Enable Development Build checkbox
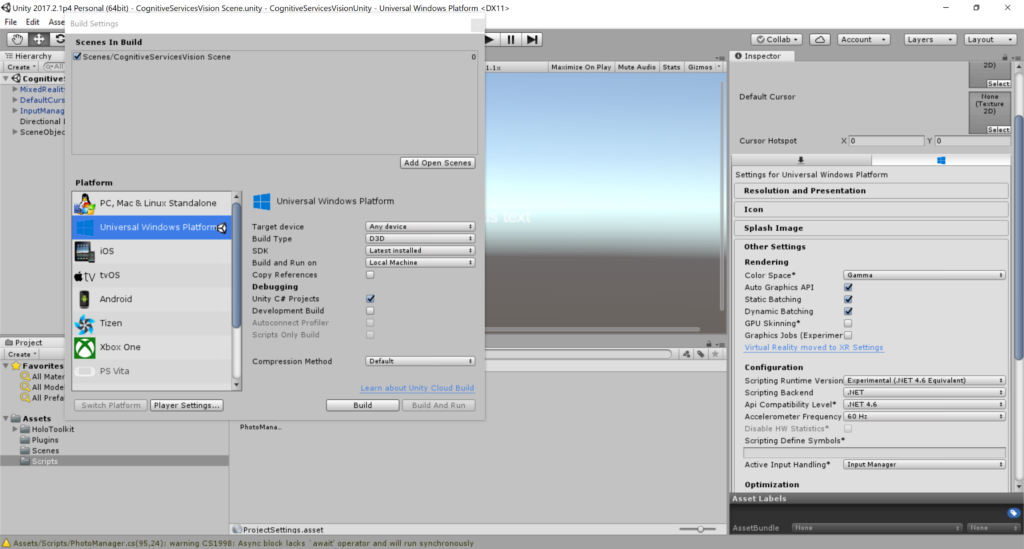 (370, 311)
